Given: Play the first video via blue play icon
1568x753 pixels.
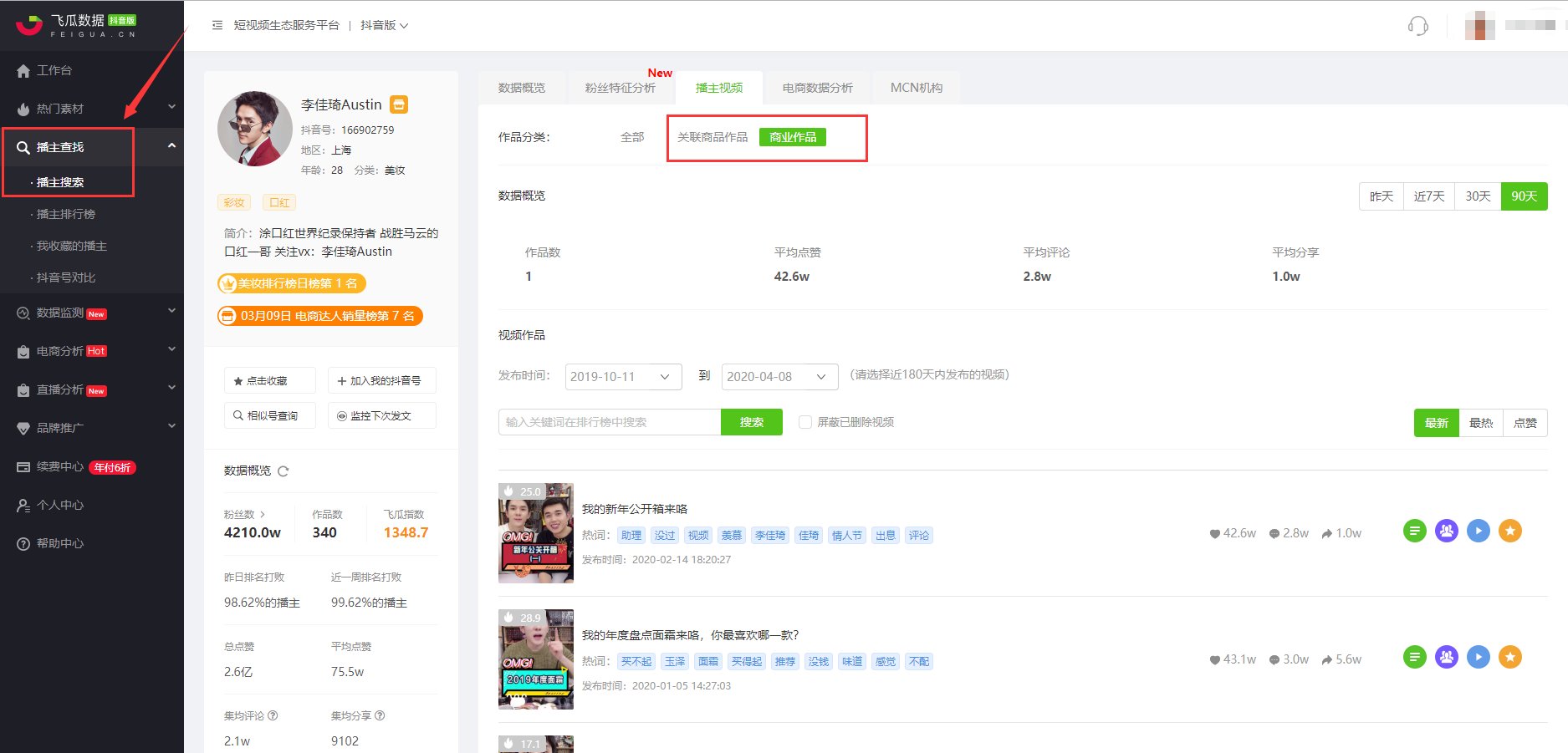Looking at the screenshot, I should (1479, 531).
